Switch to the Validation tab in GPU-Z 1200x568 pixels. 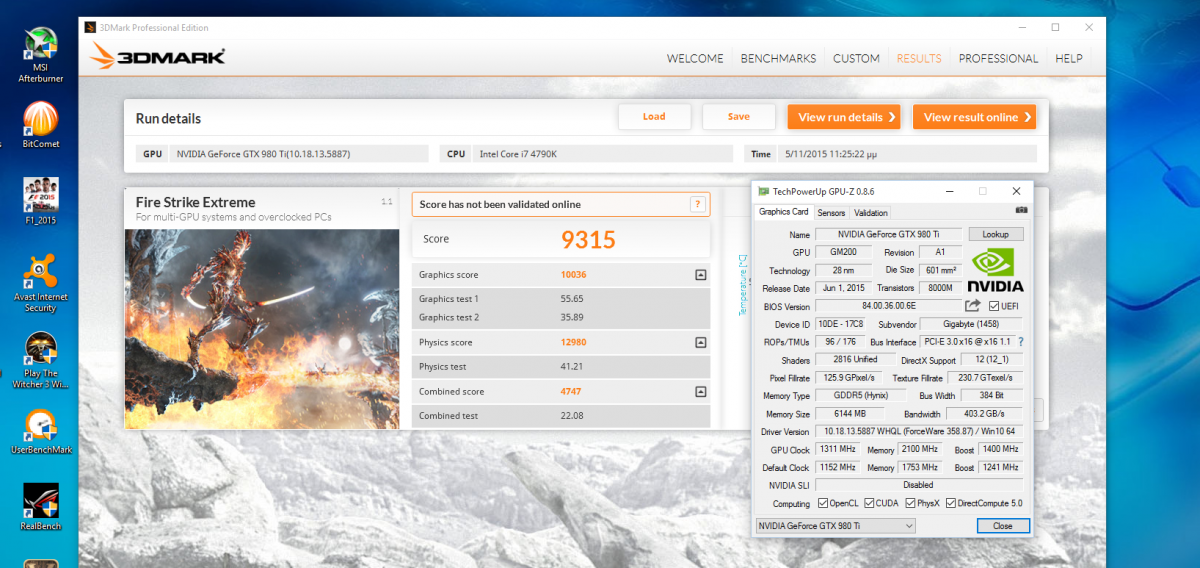(x=870, y=213)
